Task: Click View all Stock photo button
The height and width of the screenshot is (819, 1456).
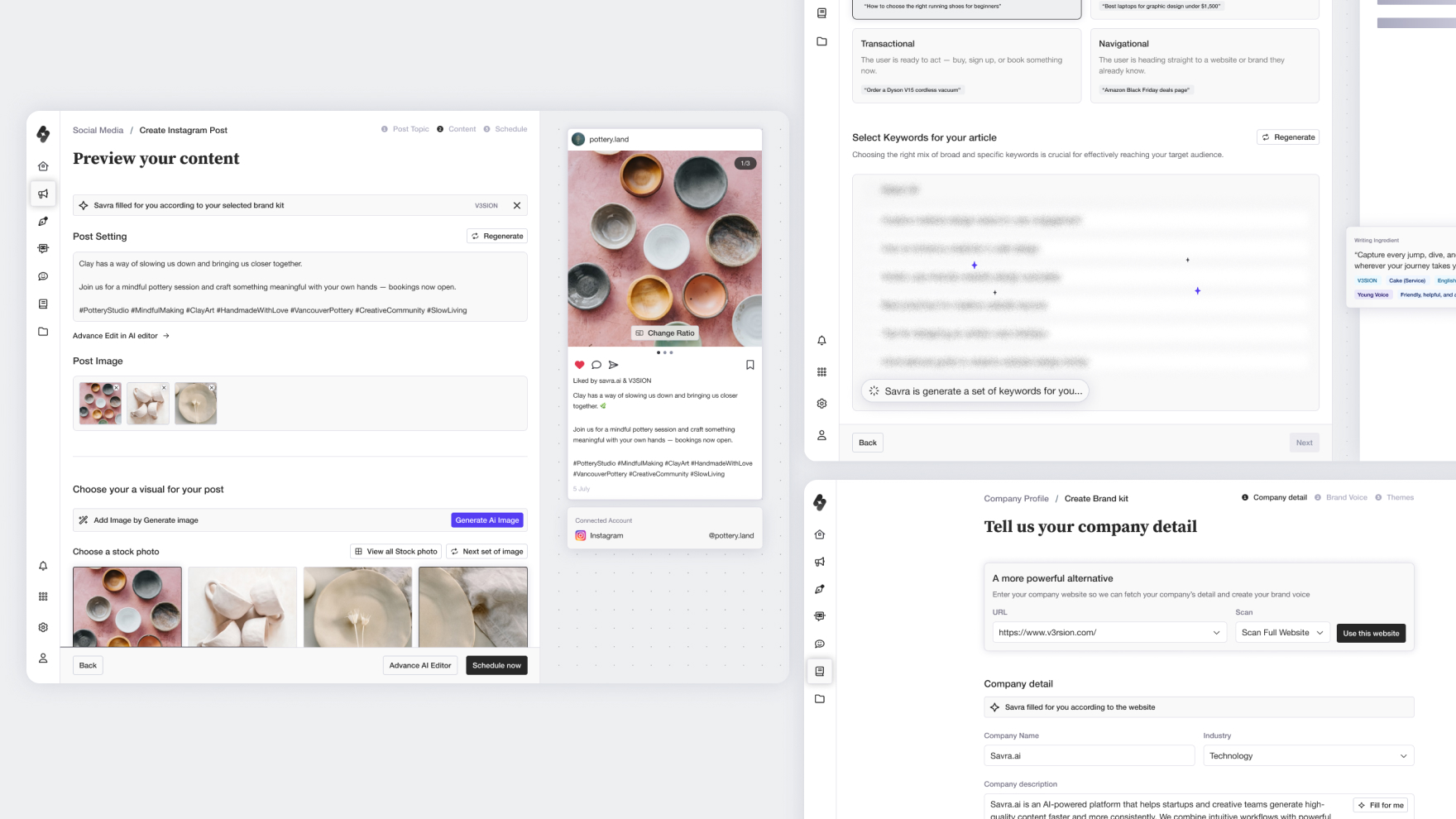Action: pos(395,551)
